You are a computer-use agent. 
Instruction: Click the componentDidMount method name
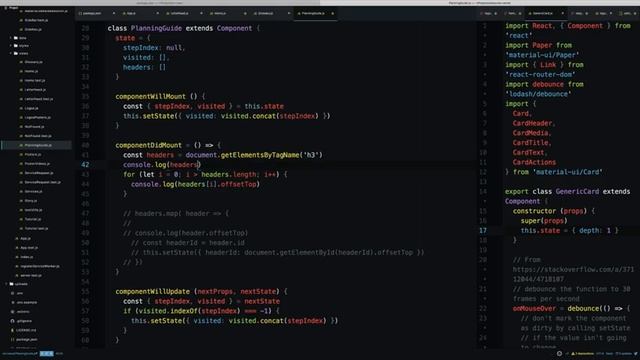(x=149, y=145)
